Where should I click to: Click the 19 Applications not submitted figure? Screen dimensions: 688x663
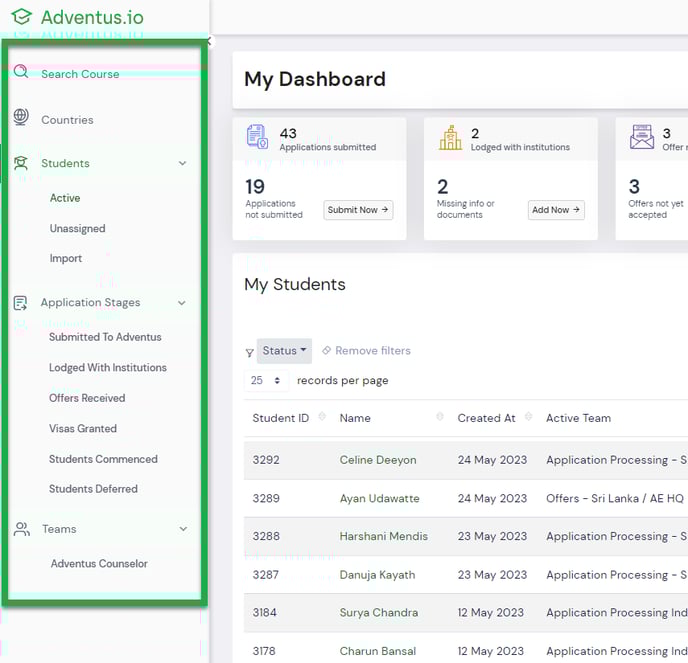255,187
